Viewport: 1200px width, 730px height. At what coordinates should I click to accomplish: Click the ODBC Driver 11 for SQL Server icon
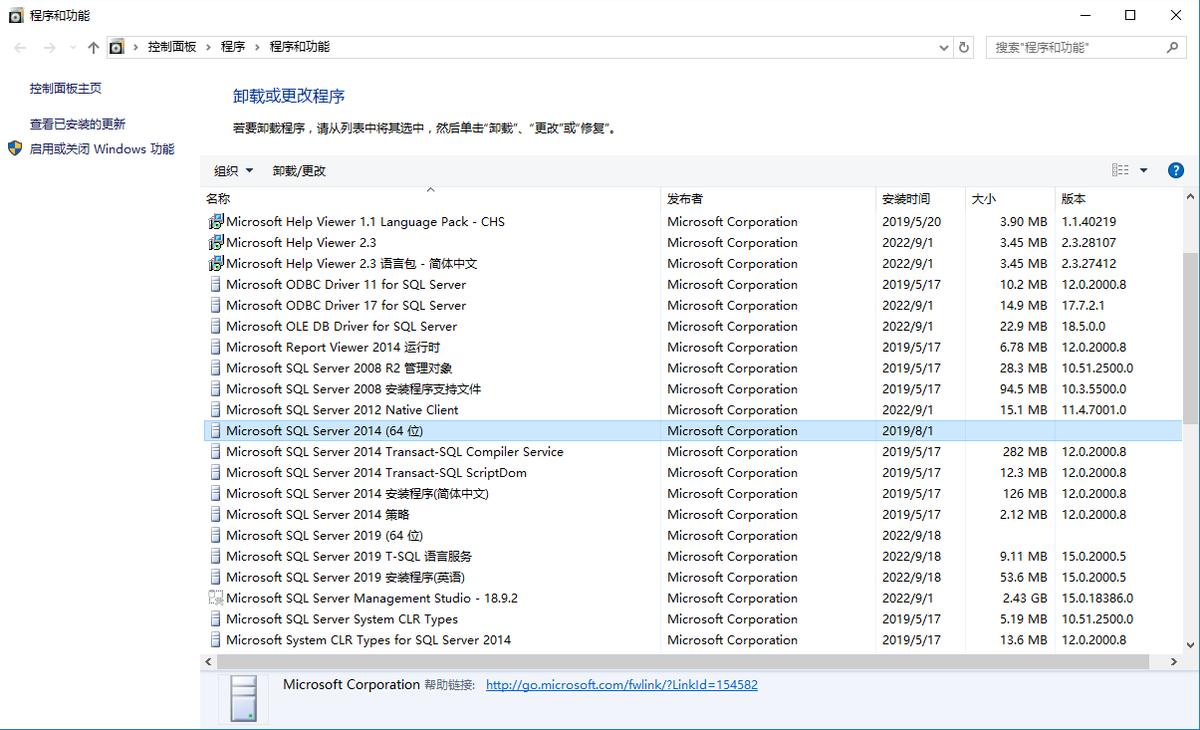[x=216, y=285]
